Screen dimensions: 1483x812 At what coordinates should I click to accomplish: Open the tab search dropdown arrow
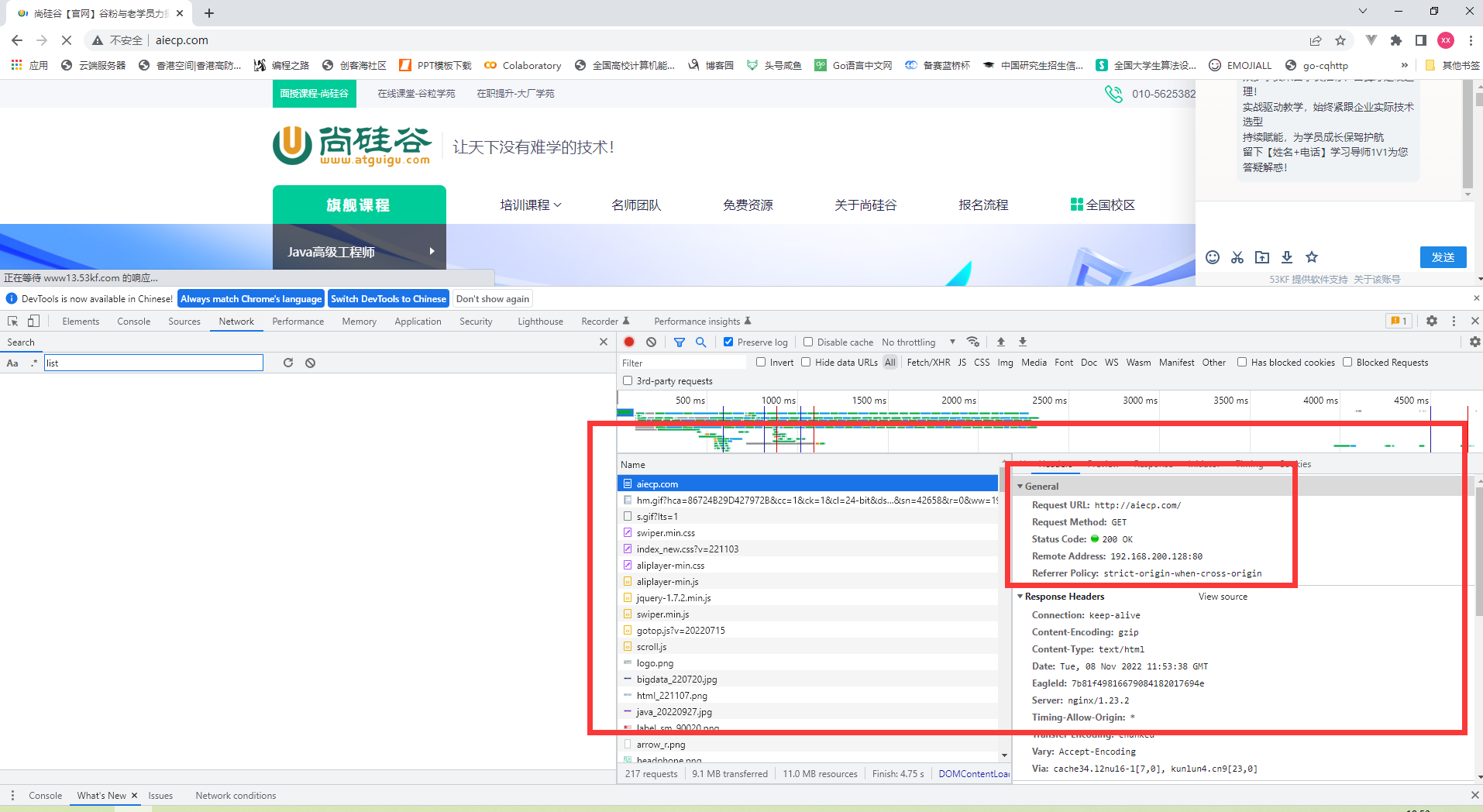point(1363,11)
